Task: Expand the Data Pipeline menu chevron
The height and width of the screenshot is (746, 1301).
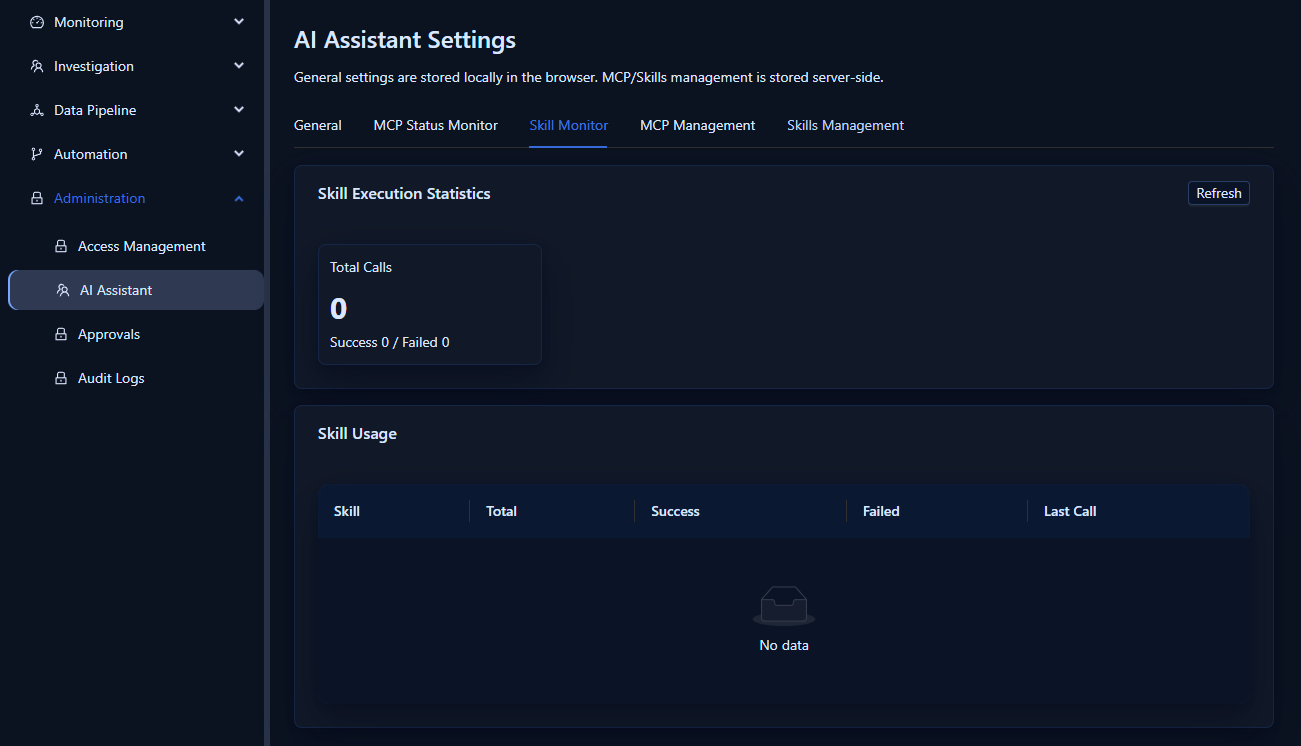Action: [239, 110]
